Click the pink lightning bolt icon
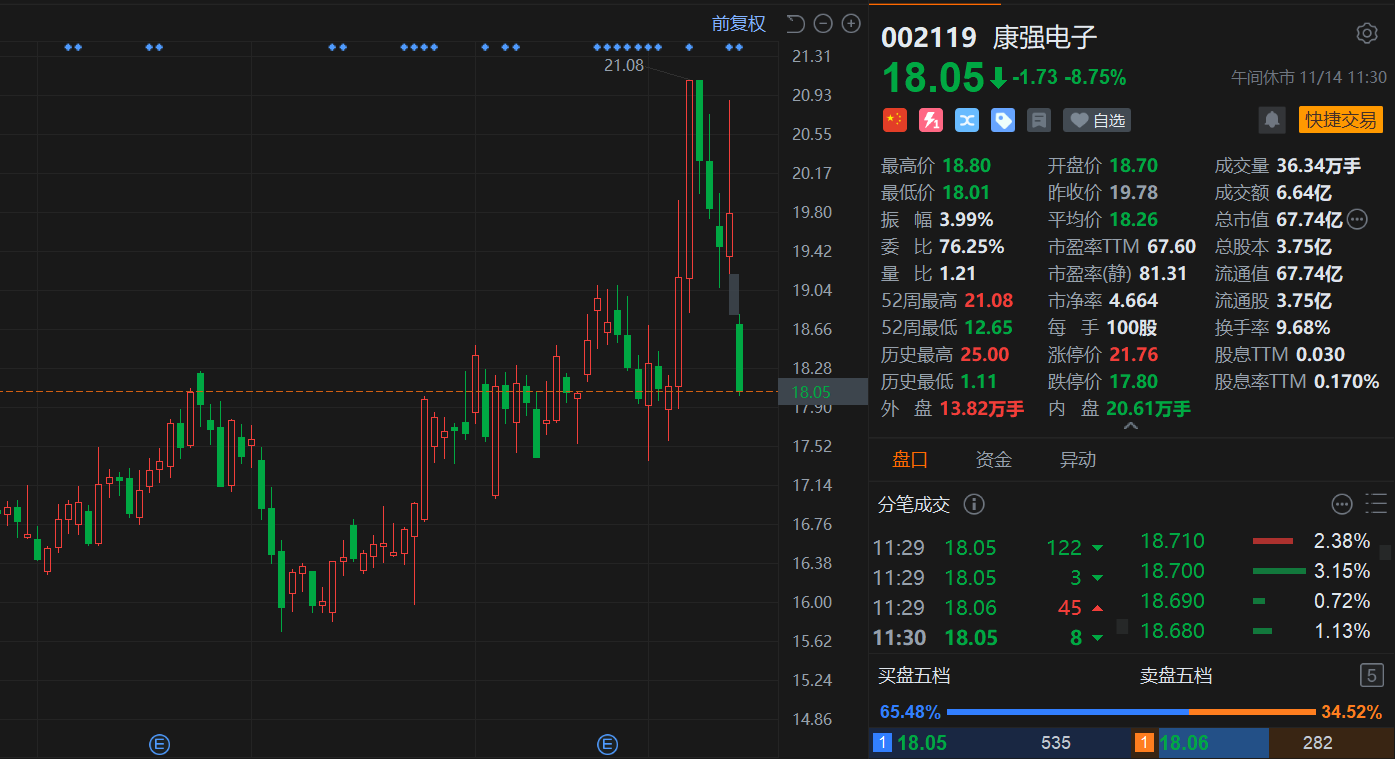1395x759 pixels. [x=931, y=120]
